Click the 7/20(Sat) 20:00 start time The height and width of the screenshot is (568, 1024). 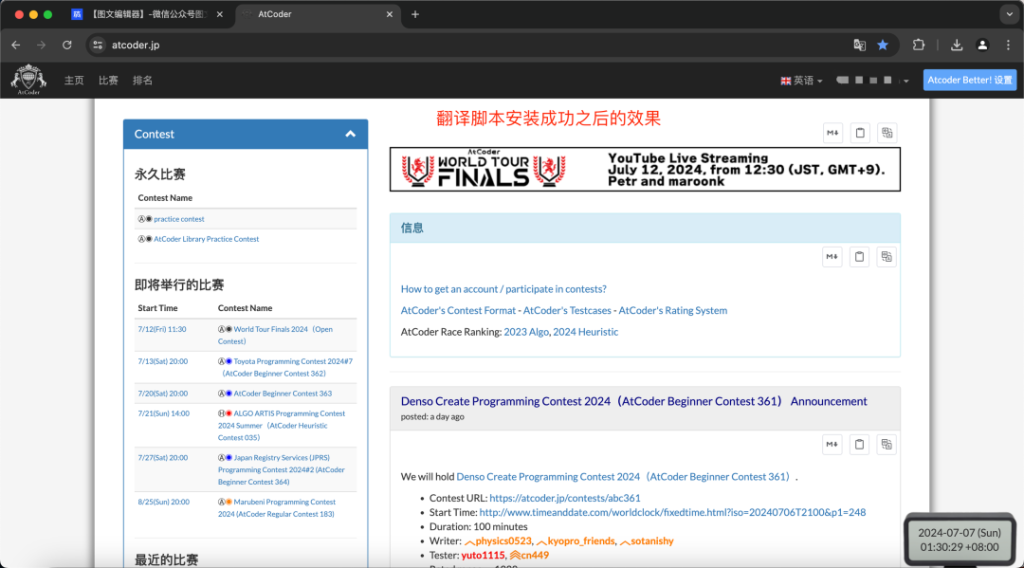(x=163, y=394)
